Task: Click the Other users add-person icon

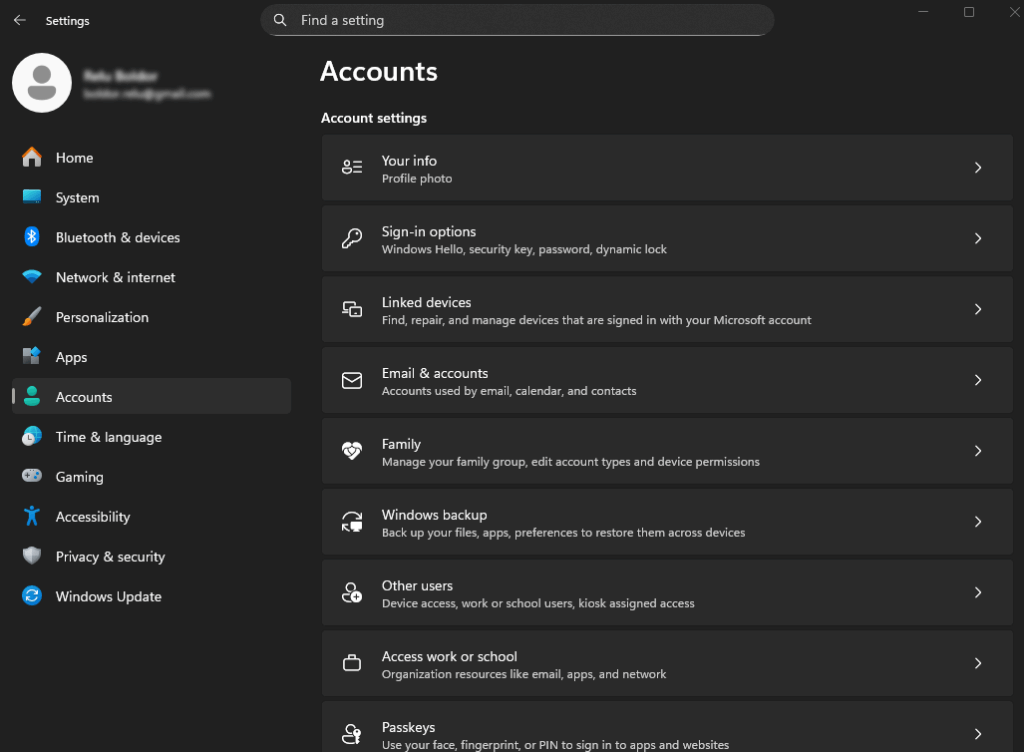Action: click(x=352, y=592)
